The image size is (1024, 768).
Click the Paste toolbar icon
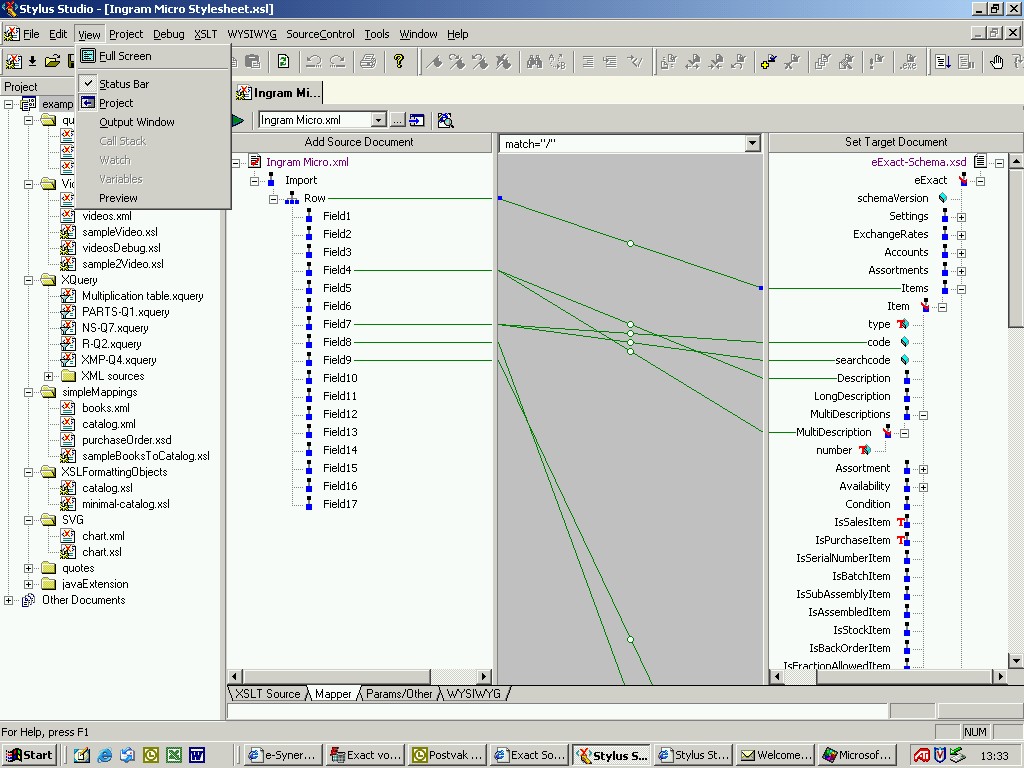point(252,61)
